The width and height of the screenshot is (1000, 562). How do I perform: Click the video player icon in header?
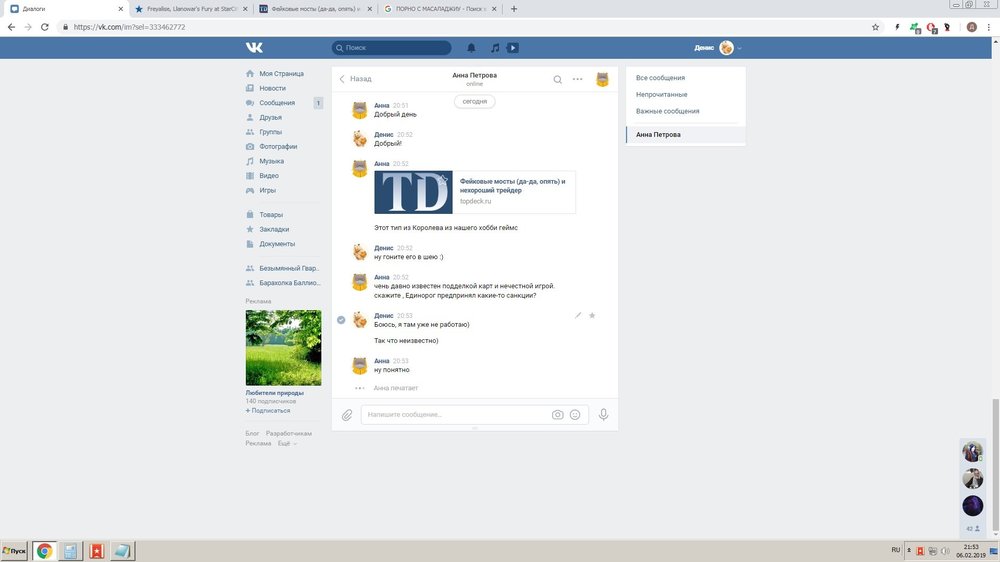point(512,48)
